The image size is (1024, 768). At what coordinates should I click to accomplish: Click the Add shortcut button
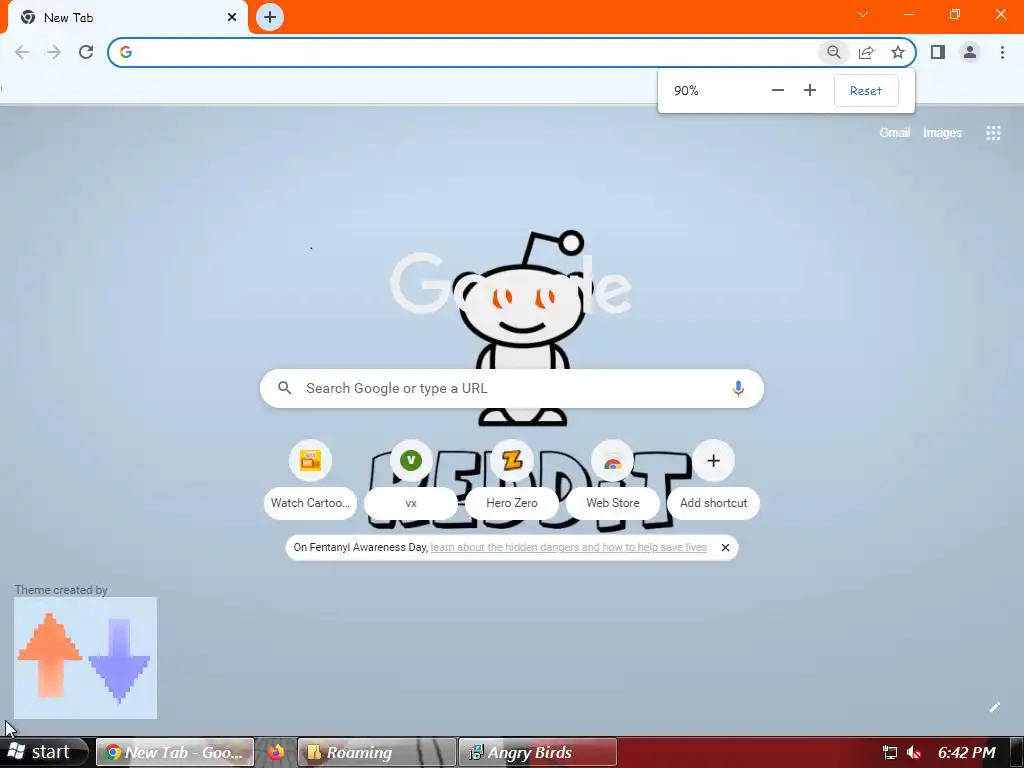713,480
